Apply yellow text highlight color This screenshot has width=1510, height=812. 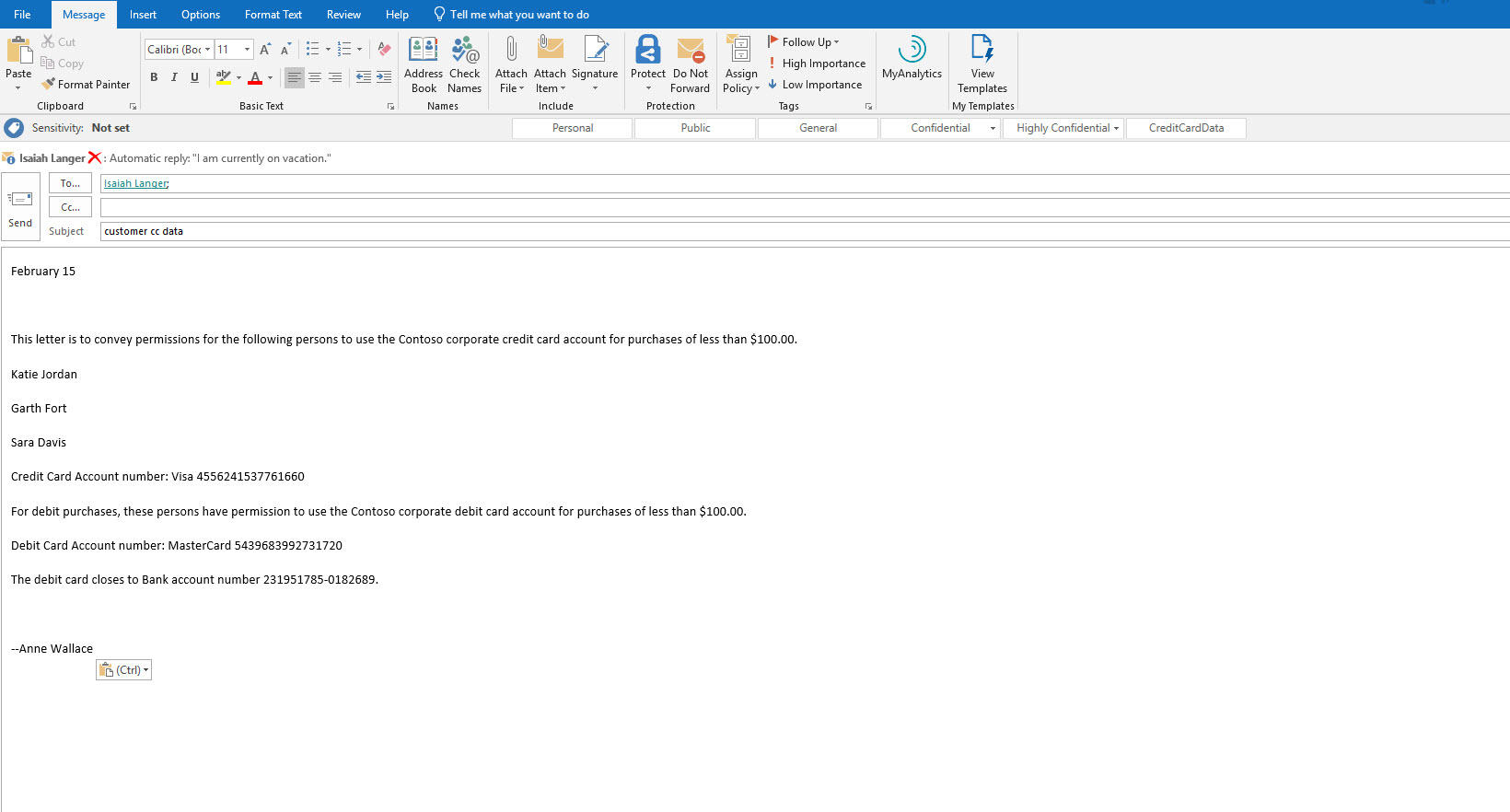pyautogui.click(x=224, y=77)
